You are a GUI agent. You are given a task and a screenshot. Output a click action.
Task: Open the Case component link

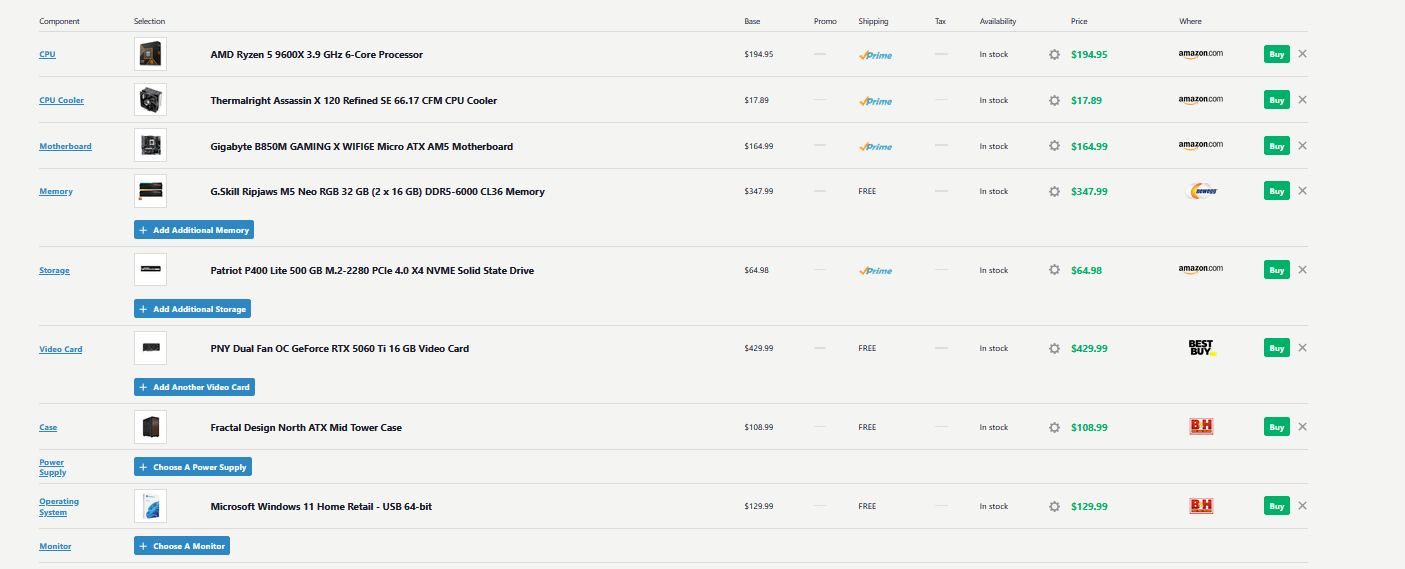coord(48,427)
